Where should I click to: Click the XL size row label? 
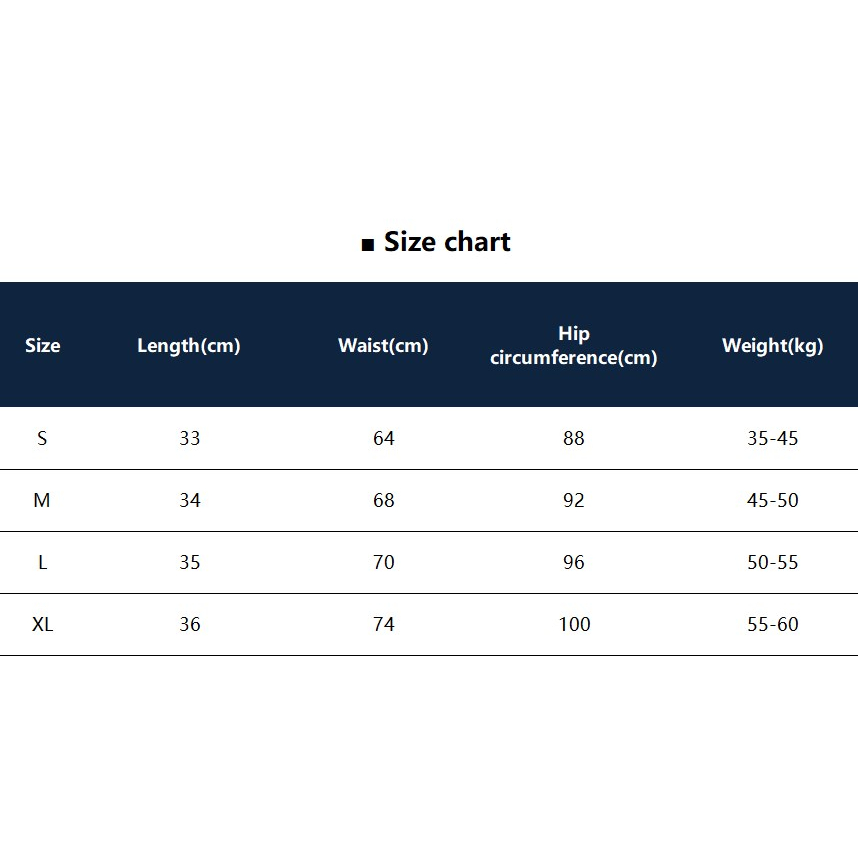(42, 624)
